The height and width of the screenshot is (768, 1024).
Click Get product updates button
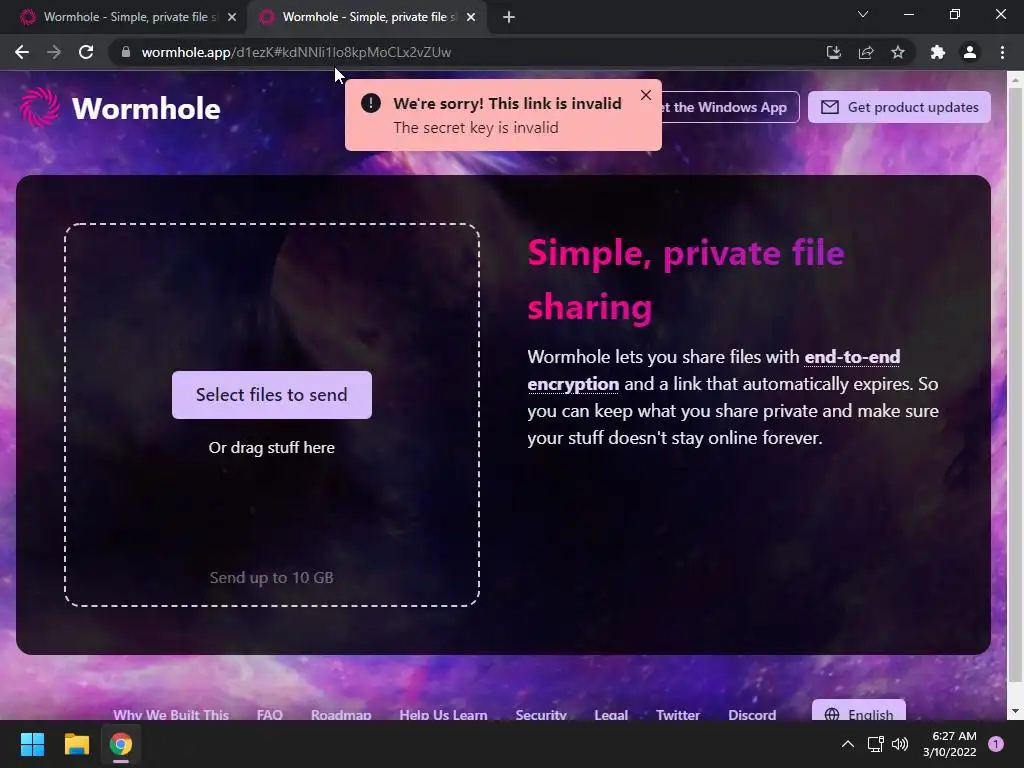[899, 107]
